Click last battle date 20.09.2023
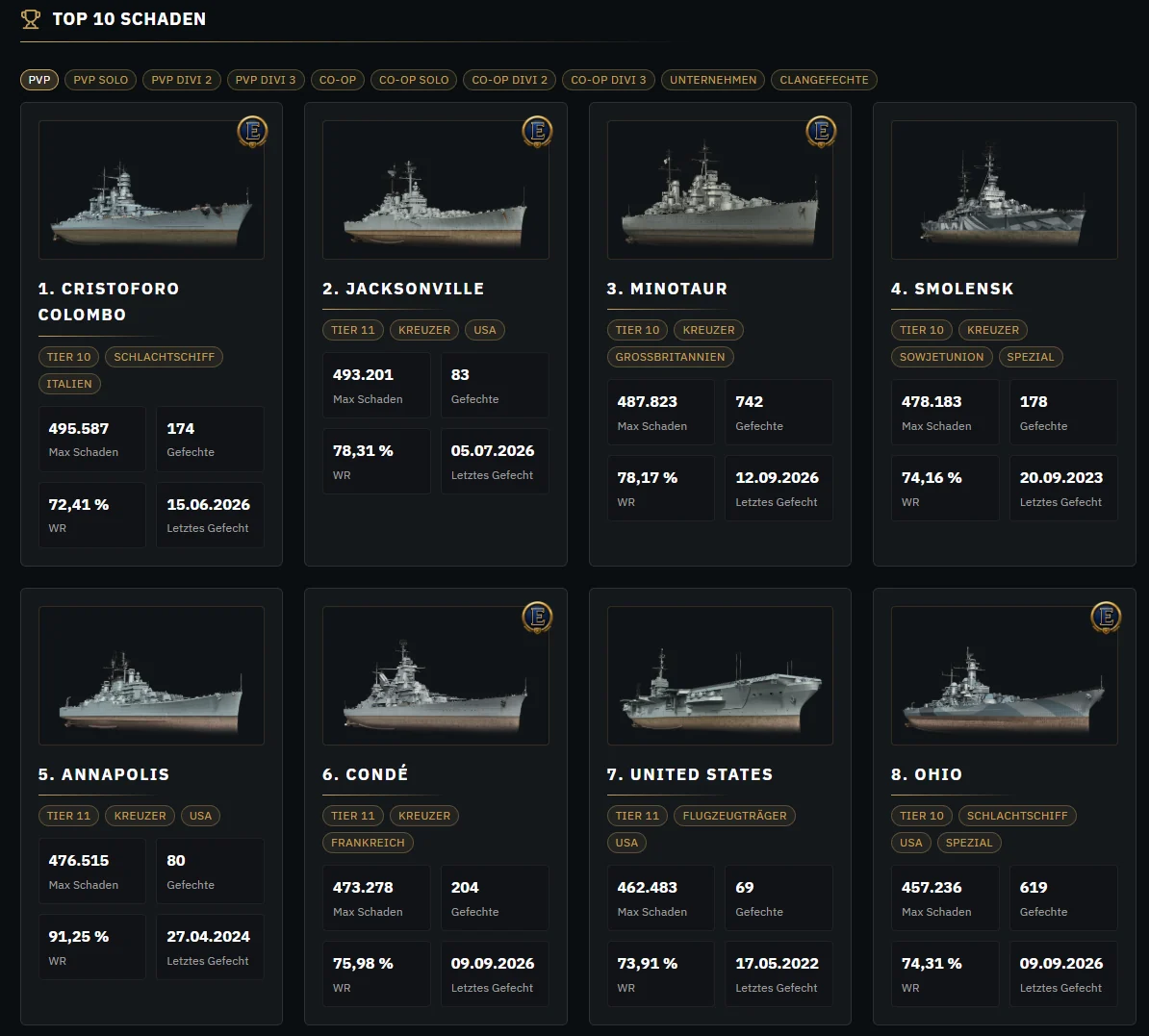The image size is (1149, 1036). click(1061, 478)
